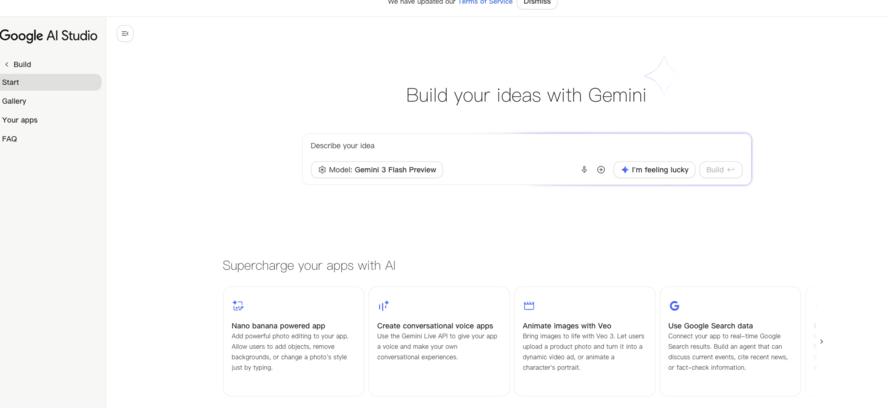This screenshot has height=408, width=888.
Task: Click the back chevron next to Build
Action: [7, 64]
